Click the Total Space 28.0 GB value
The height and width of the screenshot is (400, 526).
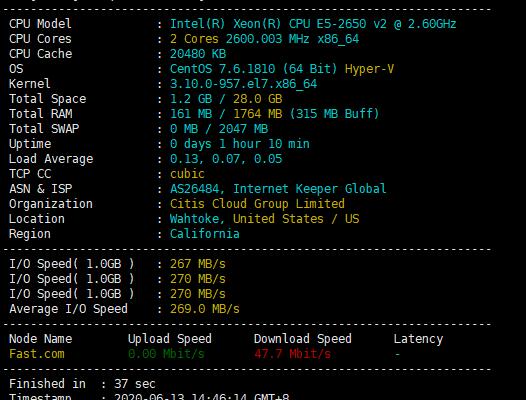258,99
